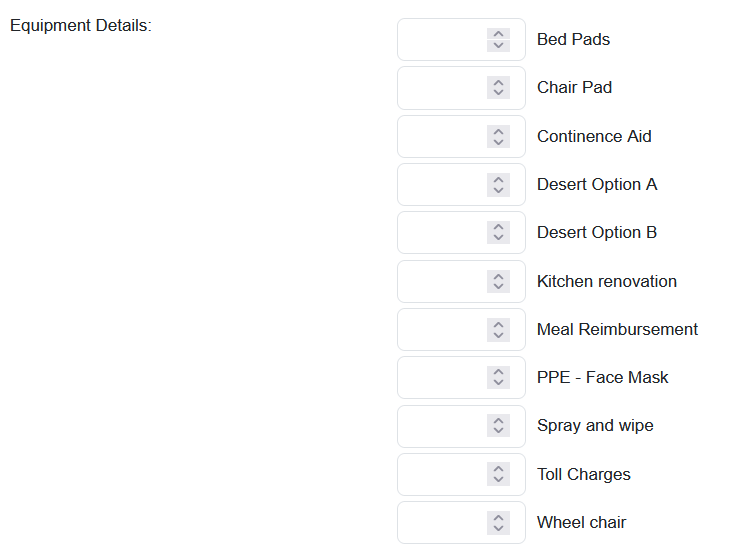
Task: Click the Desert Option A quantity box
Action: pyautogui.click(x=442, y=185)
